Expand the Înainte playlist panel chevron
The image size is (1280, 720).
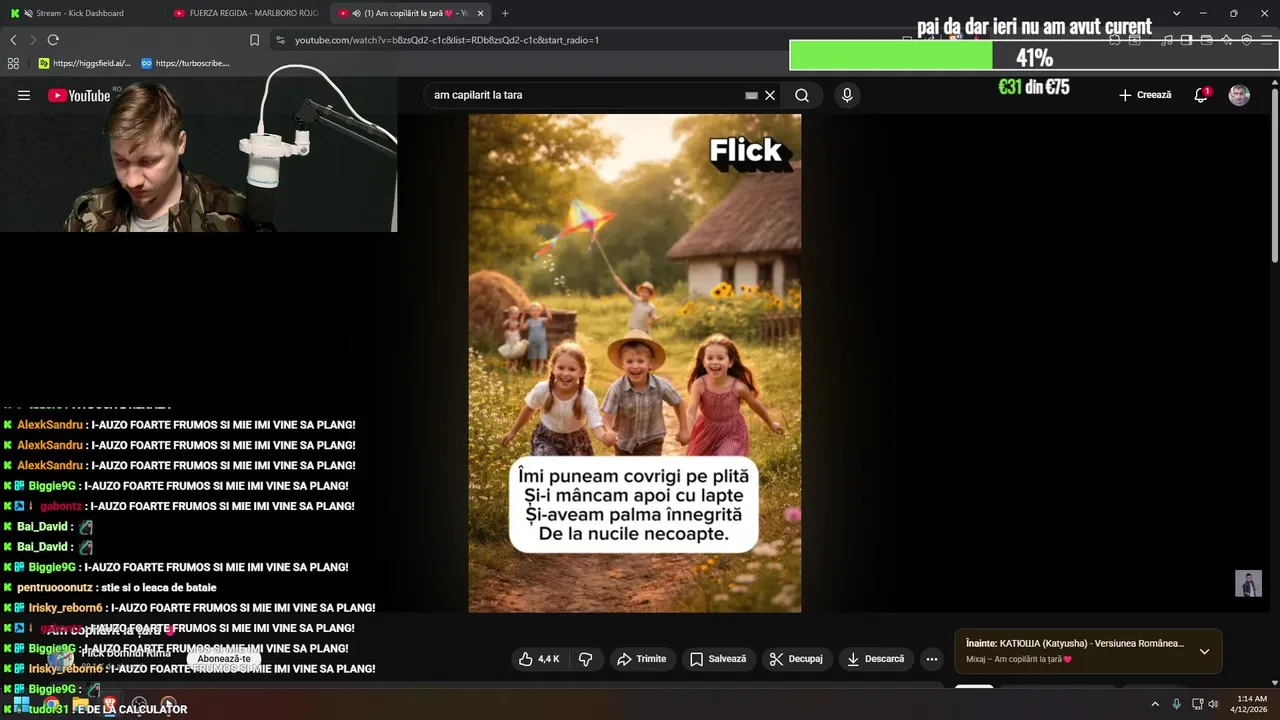tap(1204, 651)
